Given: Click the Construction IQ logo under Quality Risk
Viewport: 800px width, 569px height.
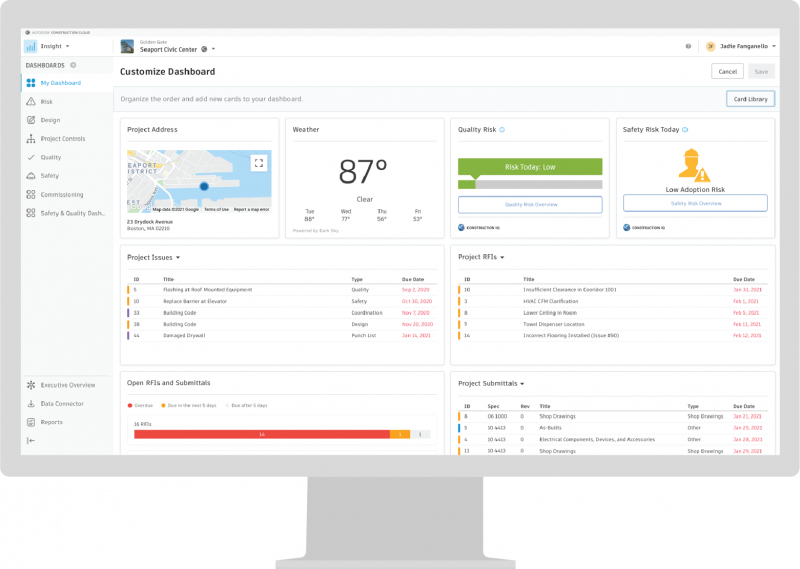Looking at the screenshot, I should point(479,228).
